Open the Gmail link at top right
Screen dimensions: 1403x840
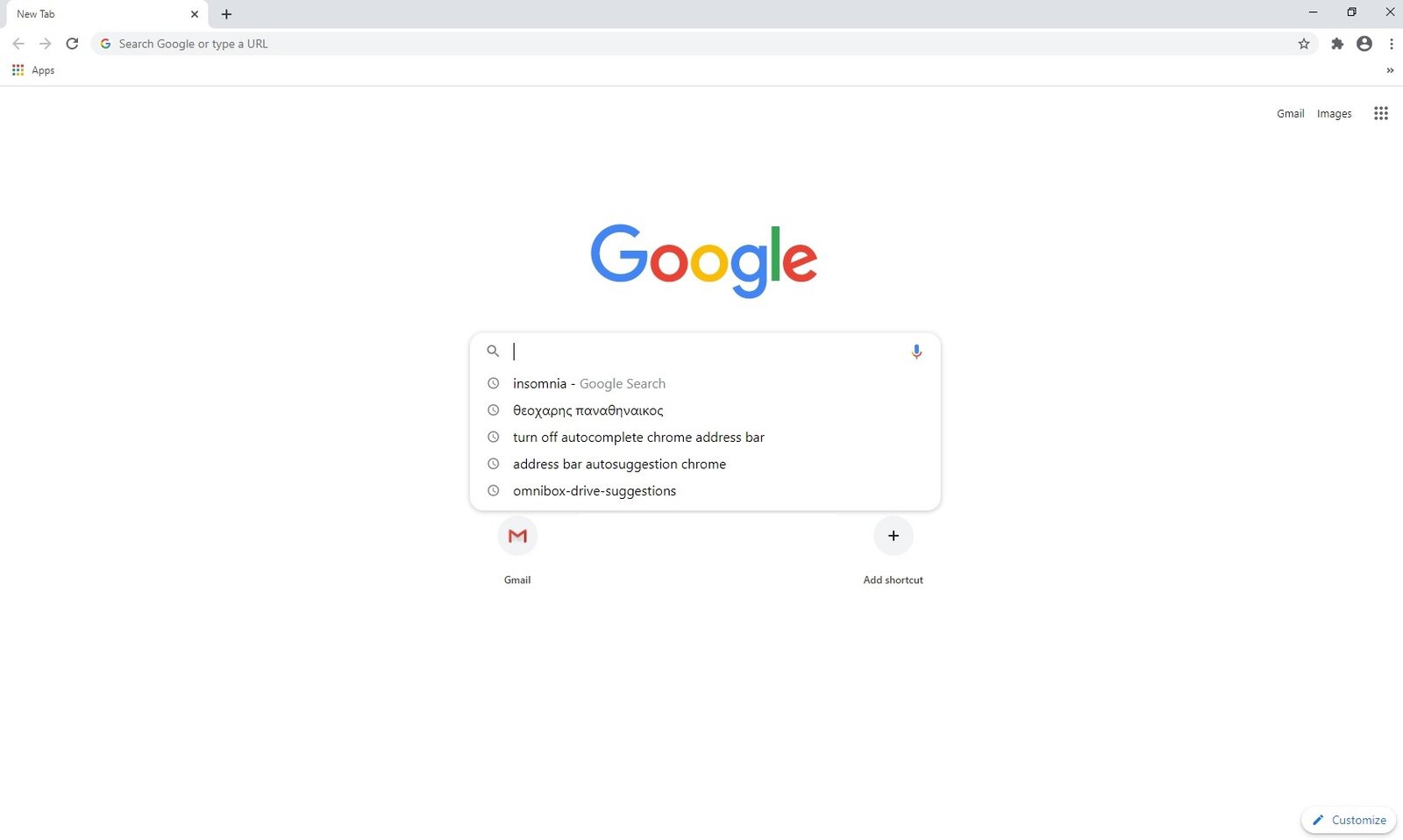(1290, 114)
